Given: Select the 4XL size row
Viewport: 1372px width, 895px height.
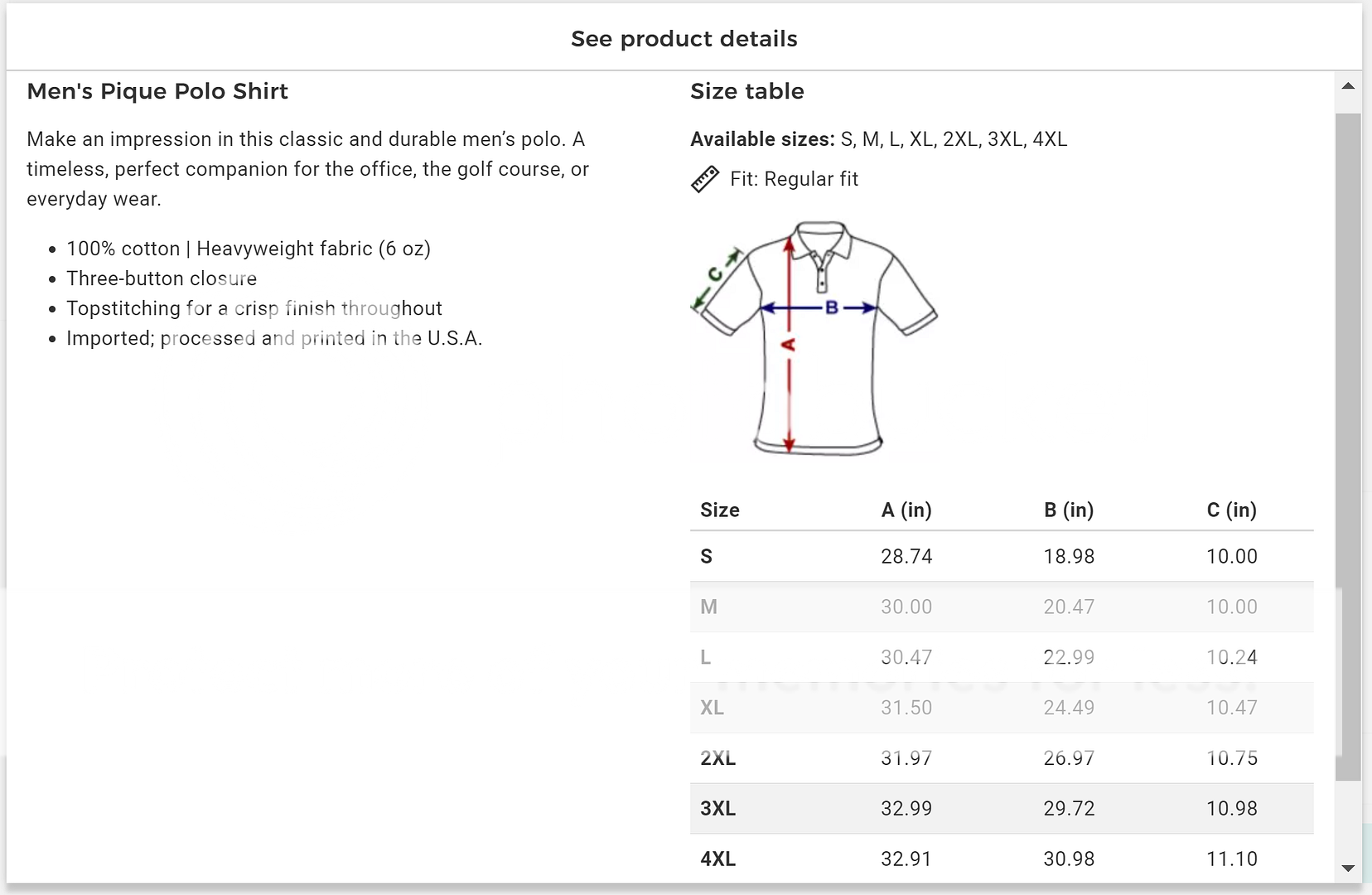Looking at the screenshot, I should point(1001,859).
